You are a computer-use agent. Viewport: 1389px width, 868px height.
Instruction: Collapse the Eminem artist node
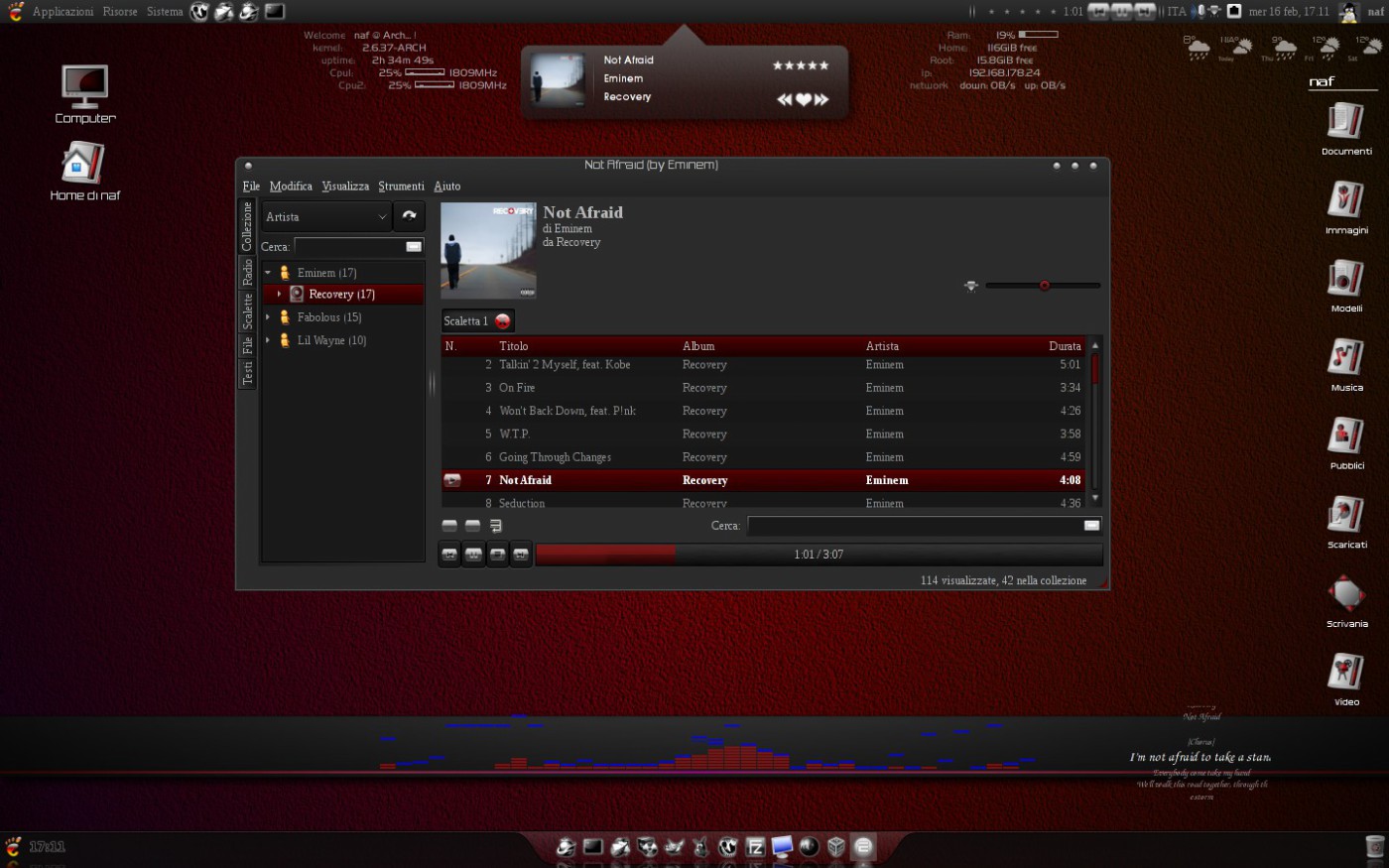pos(268,273)
